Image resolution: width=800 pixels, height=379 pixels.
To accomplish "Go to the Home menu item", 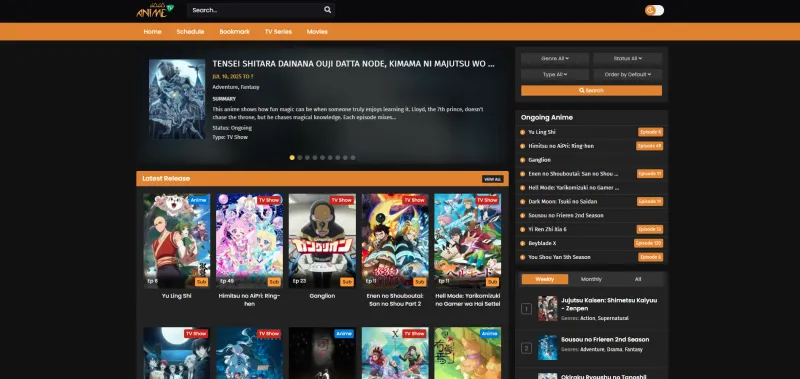I will pyautogui.click(x=153, y=32).
